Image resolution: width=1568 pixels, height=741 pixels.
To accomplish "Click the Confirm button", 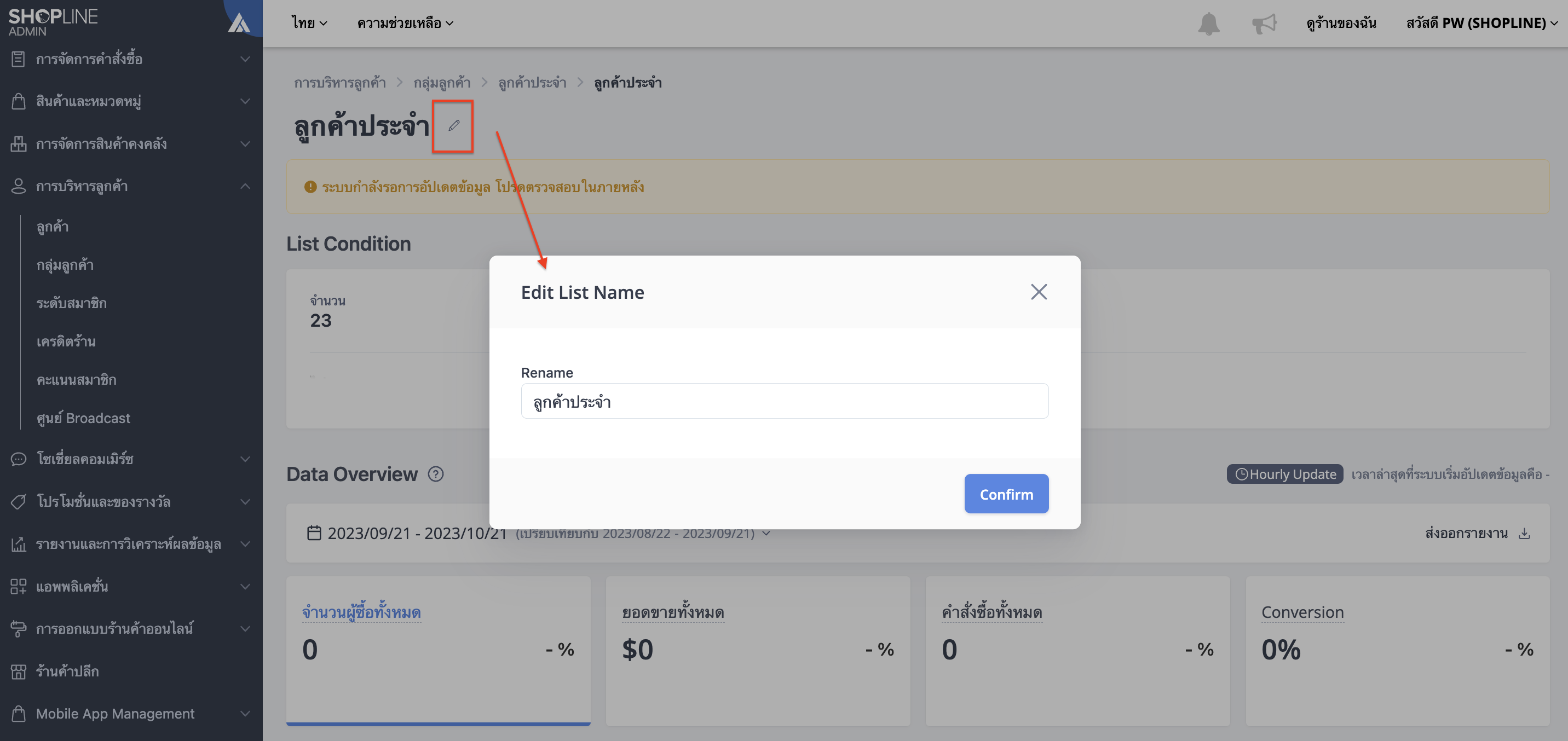I will [x=1006, y=494].
